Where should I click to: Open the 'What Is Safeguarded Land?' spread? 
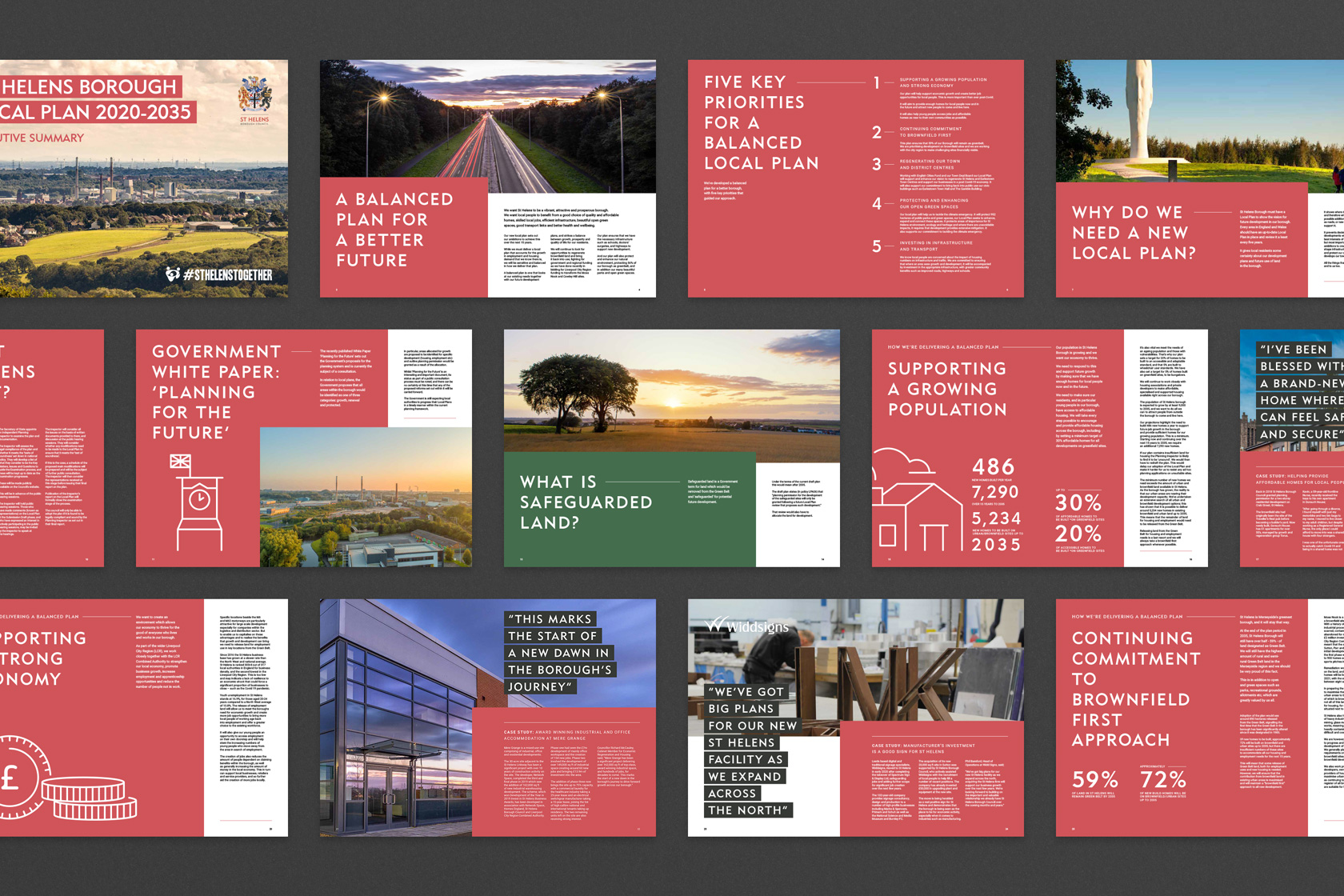672,448
